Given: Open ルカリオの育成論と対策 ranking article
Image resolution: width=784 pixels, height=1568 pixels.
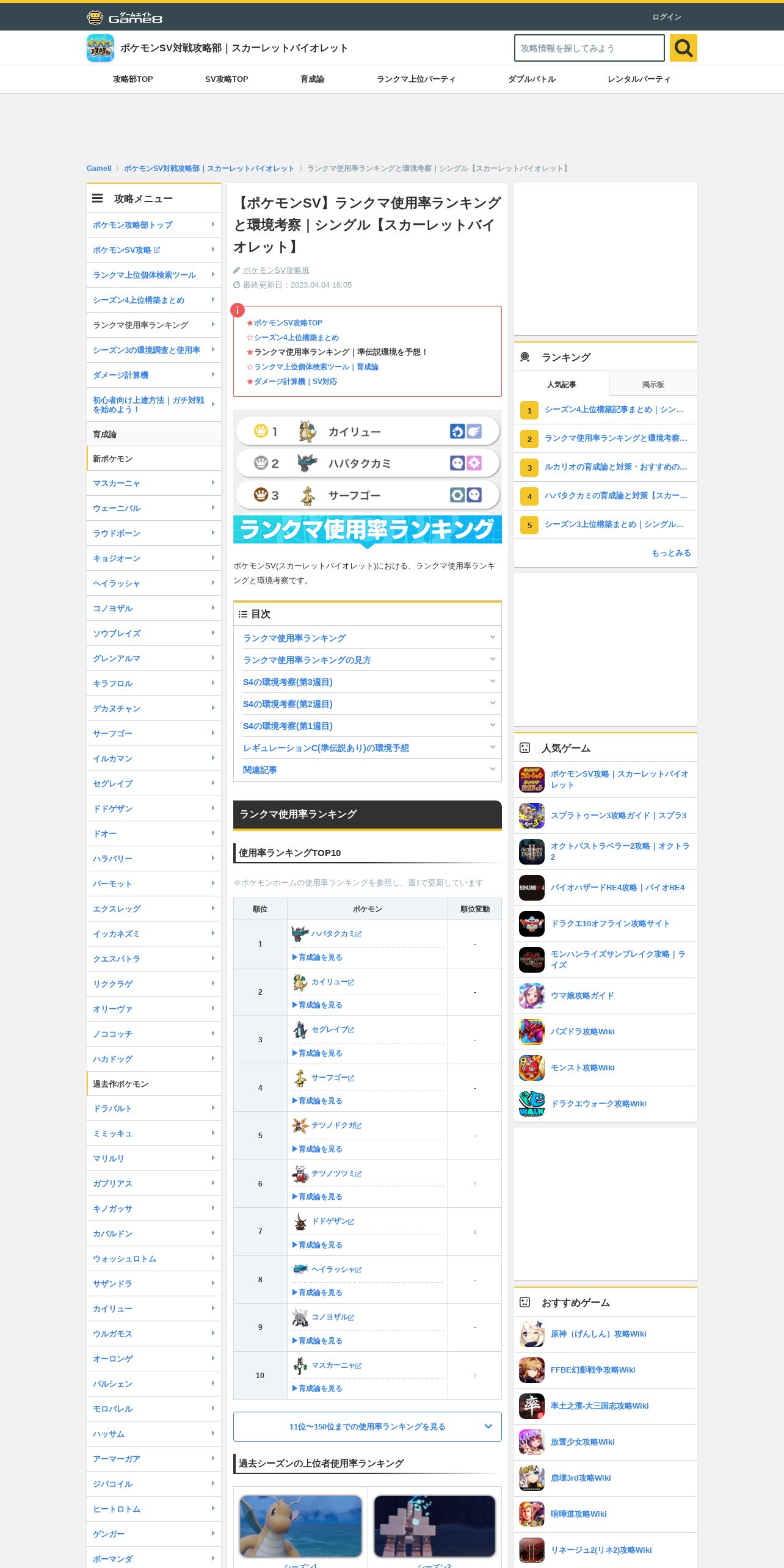Looking at the screenshot, I should click(x=615, y=466).
